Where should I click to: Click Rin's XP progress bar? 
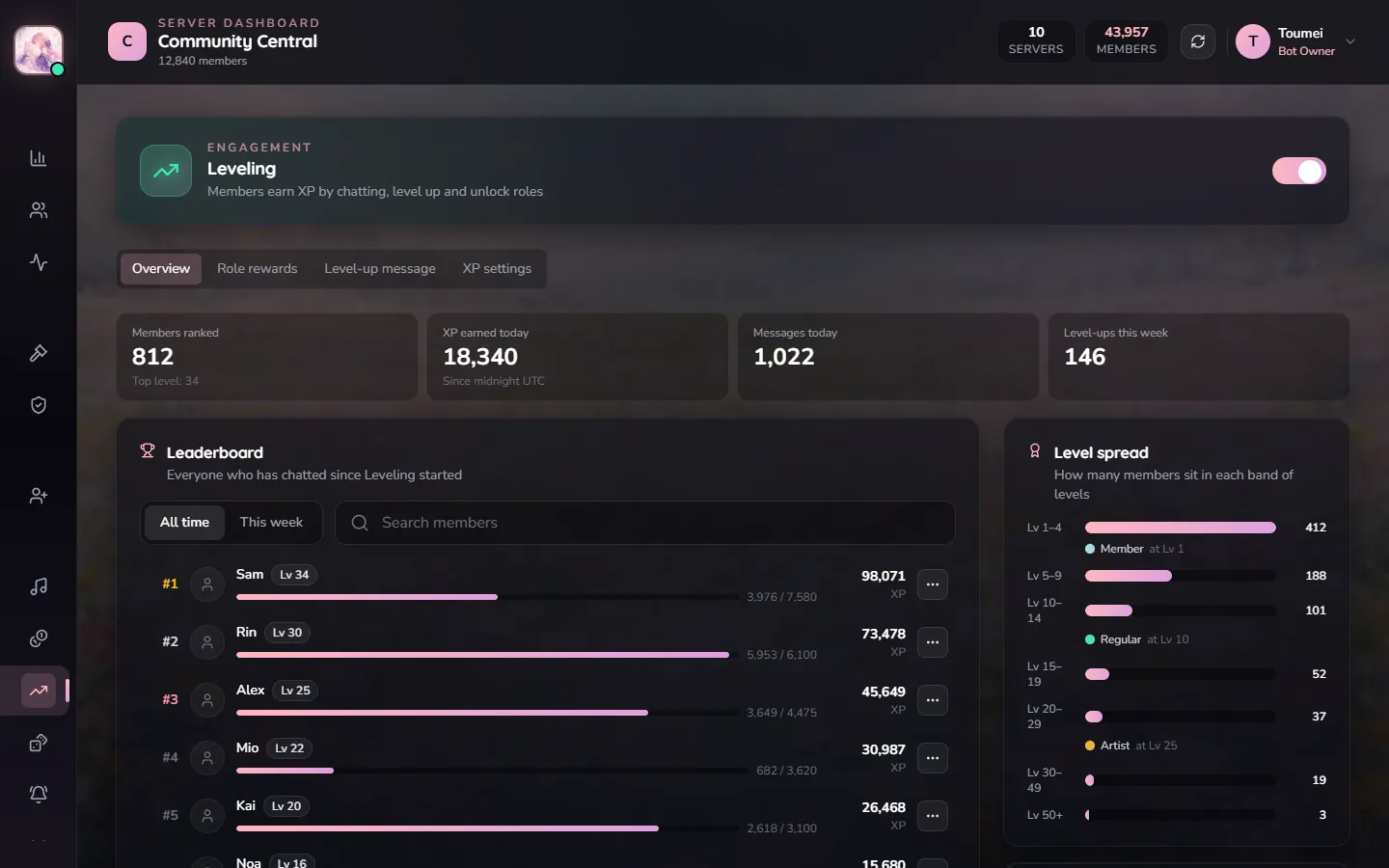[x=487, y=655]
